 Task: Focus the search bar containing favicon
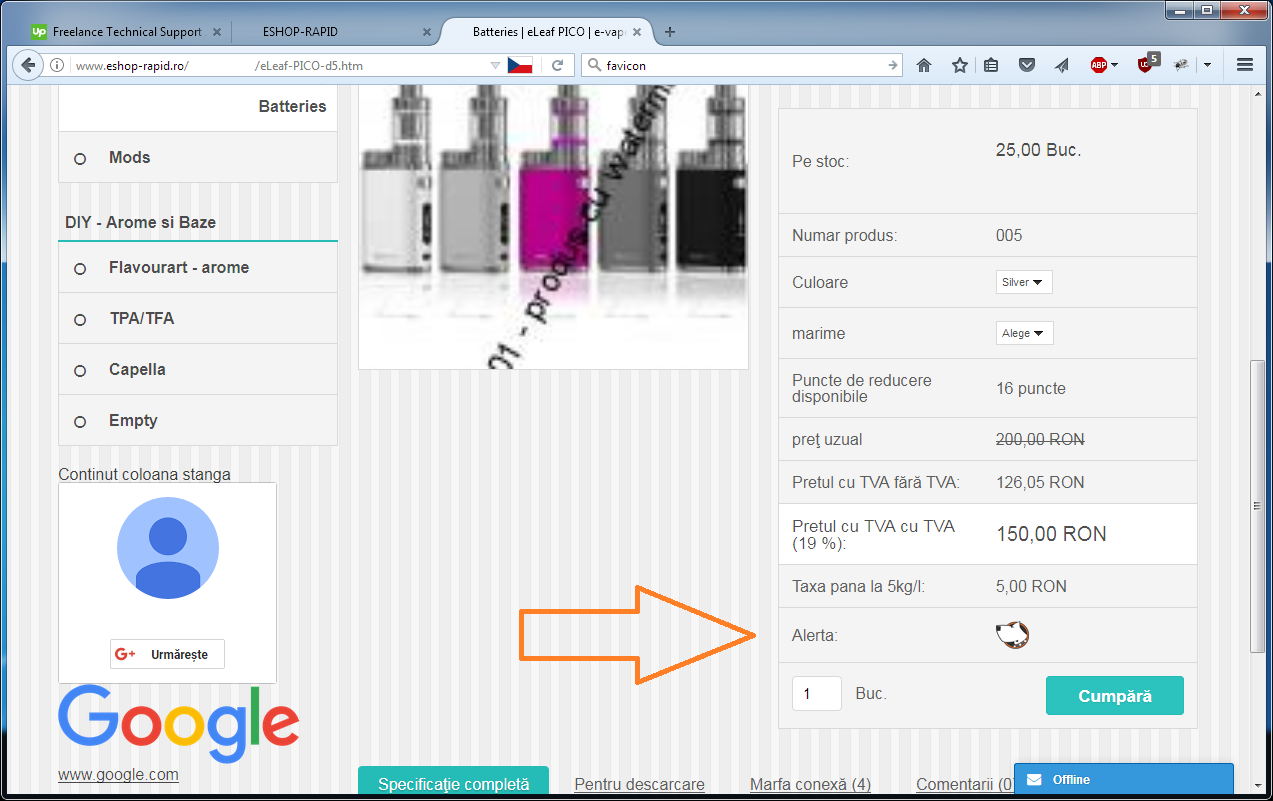[744, 65]
